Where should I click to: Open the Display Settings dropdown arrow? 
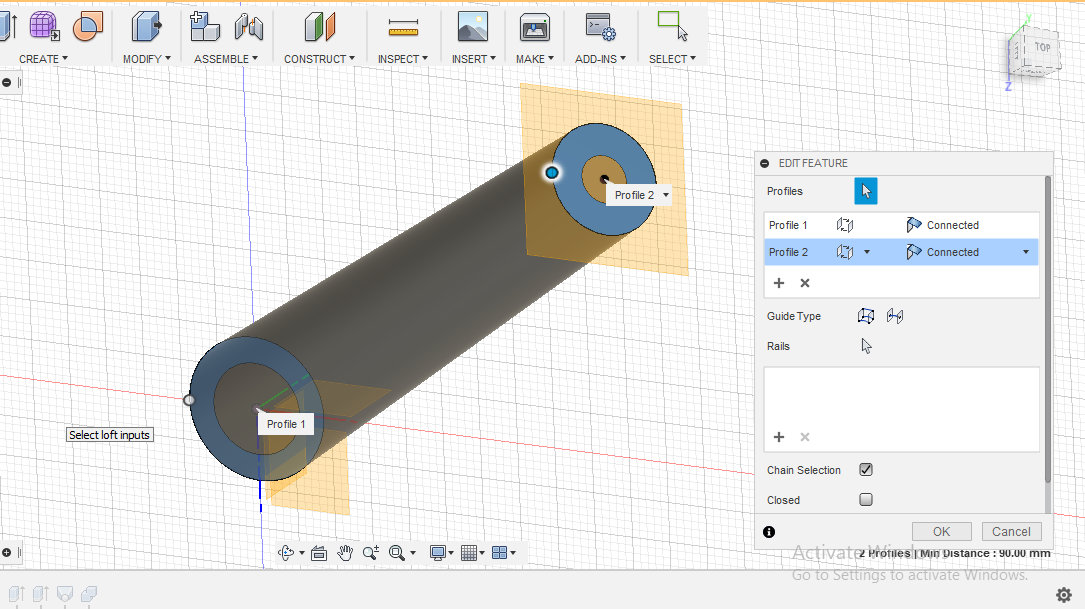451,553
